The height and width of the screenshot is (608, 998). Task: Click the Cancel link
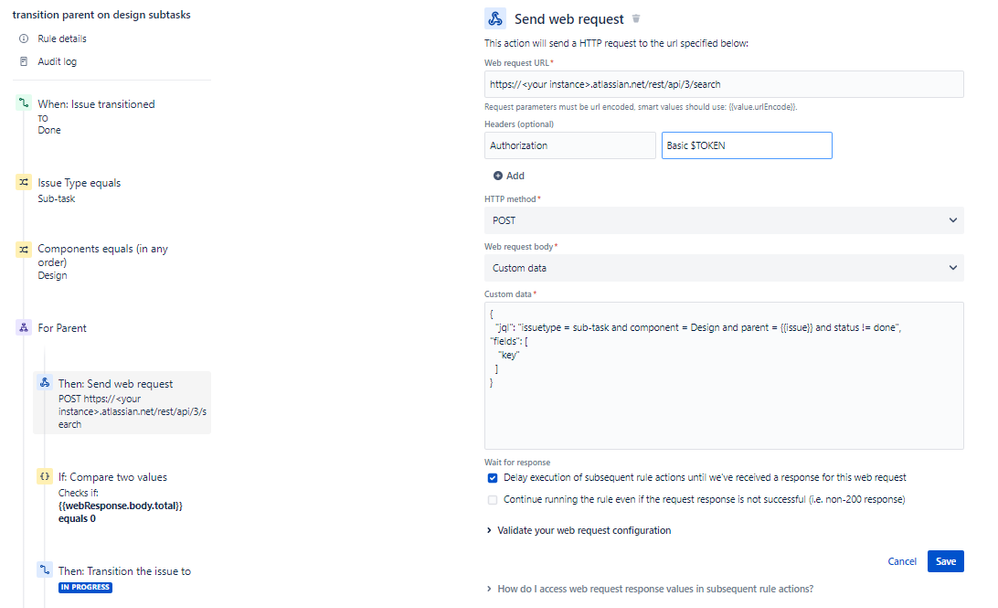pyautogui.click(x=902, y=561)
